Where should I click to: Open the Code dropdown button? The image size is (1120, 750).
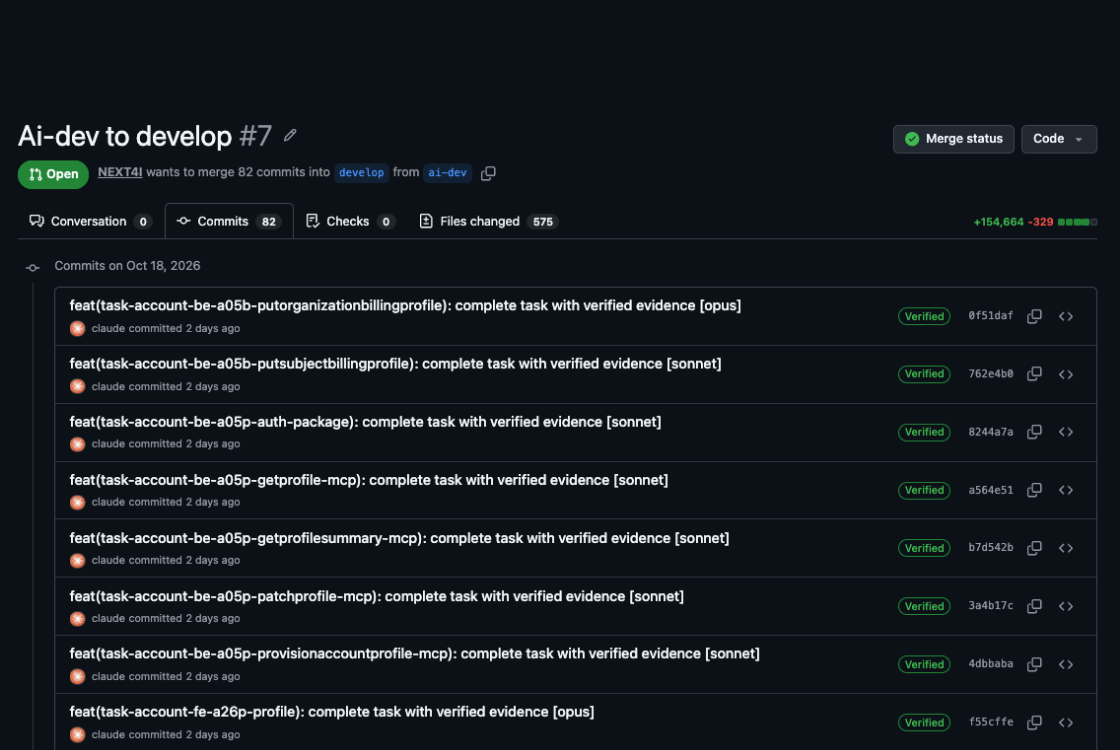(x=1059, y=139)
